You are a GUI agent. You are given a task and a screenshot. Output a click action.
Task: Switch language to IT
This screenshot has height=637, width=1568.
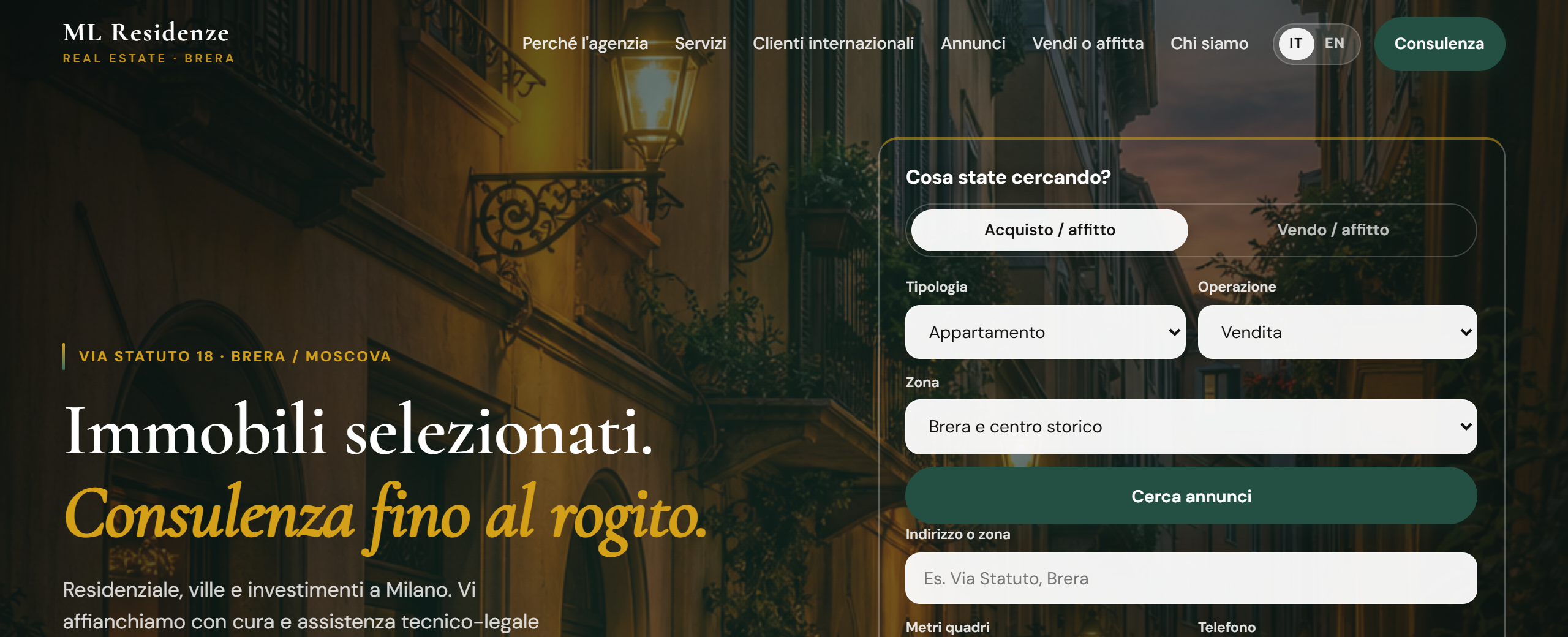pos(1295,43)
